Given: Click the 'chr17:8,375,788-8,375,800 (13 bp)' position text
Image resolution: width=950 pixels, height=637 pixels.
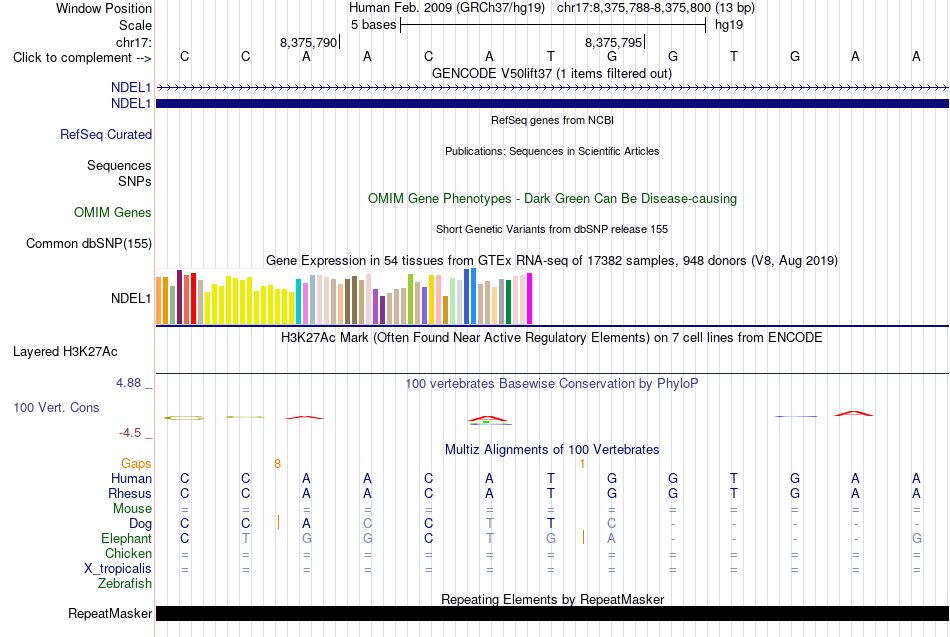Looking at the screenshot, I should (x=656, y=8).
